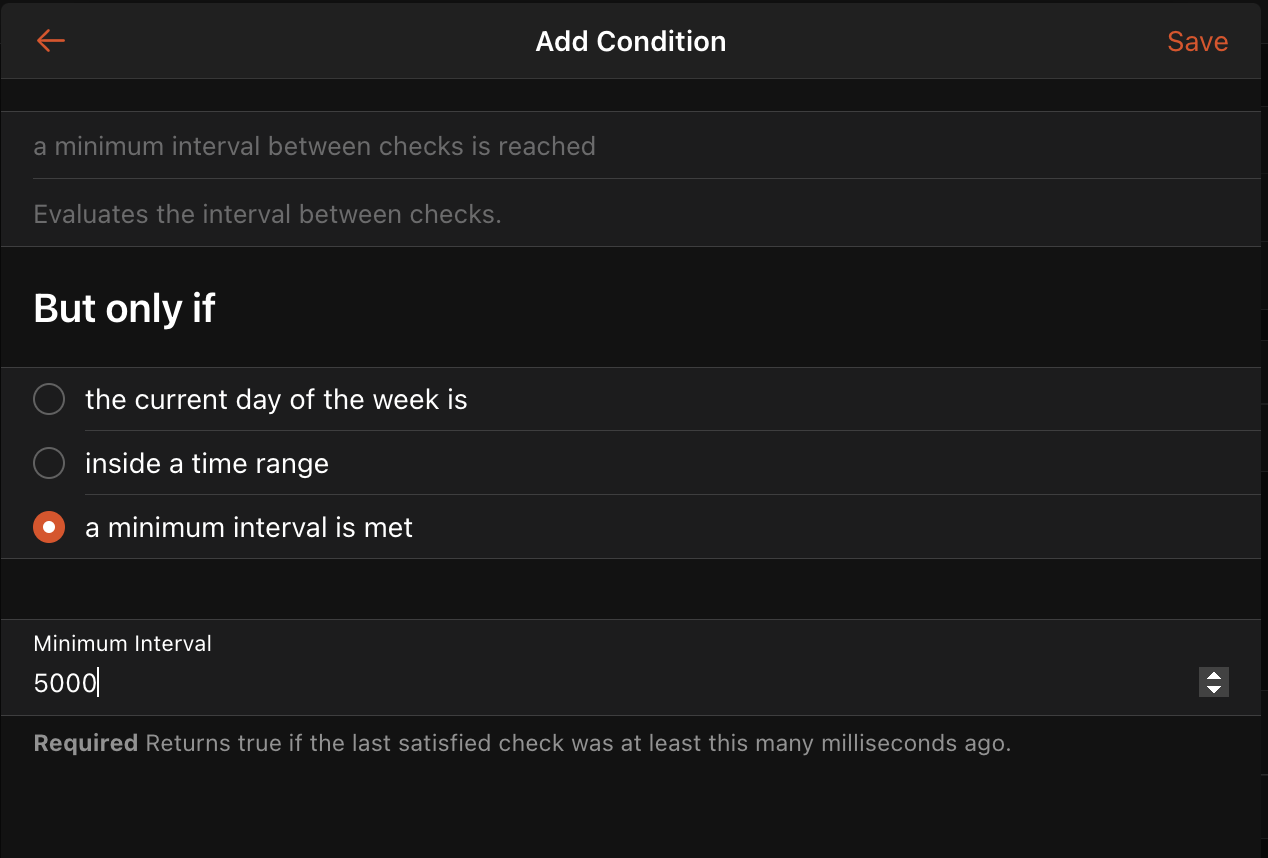Select the current day of the week radio button
The image size is (1268, 858).
(x=49, y=400)
